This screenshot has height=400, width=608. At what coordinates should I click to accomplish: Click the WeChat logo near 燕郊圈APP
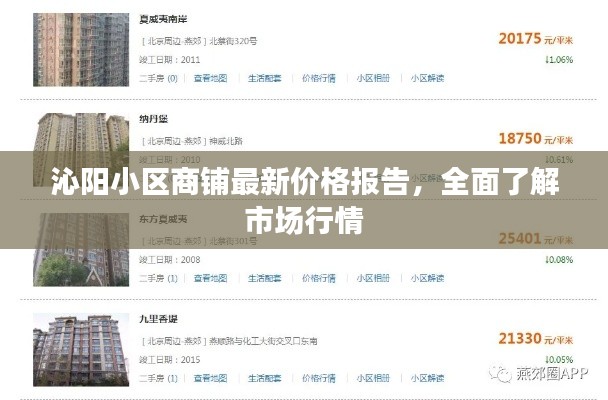click(501, 374)
